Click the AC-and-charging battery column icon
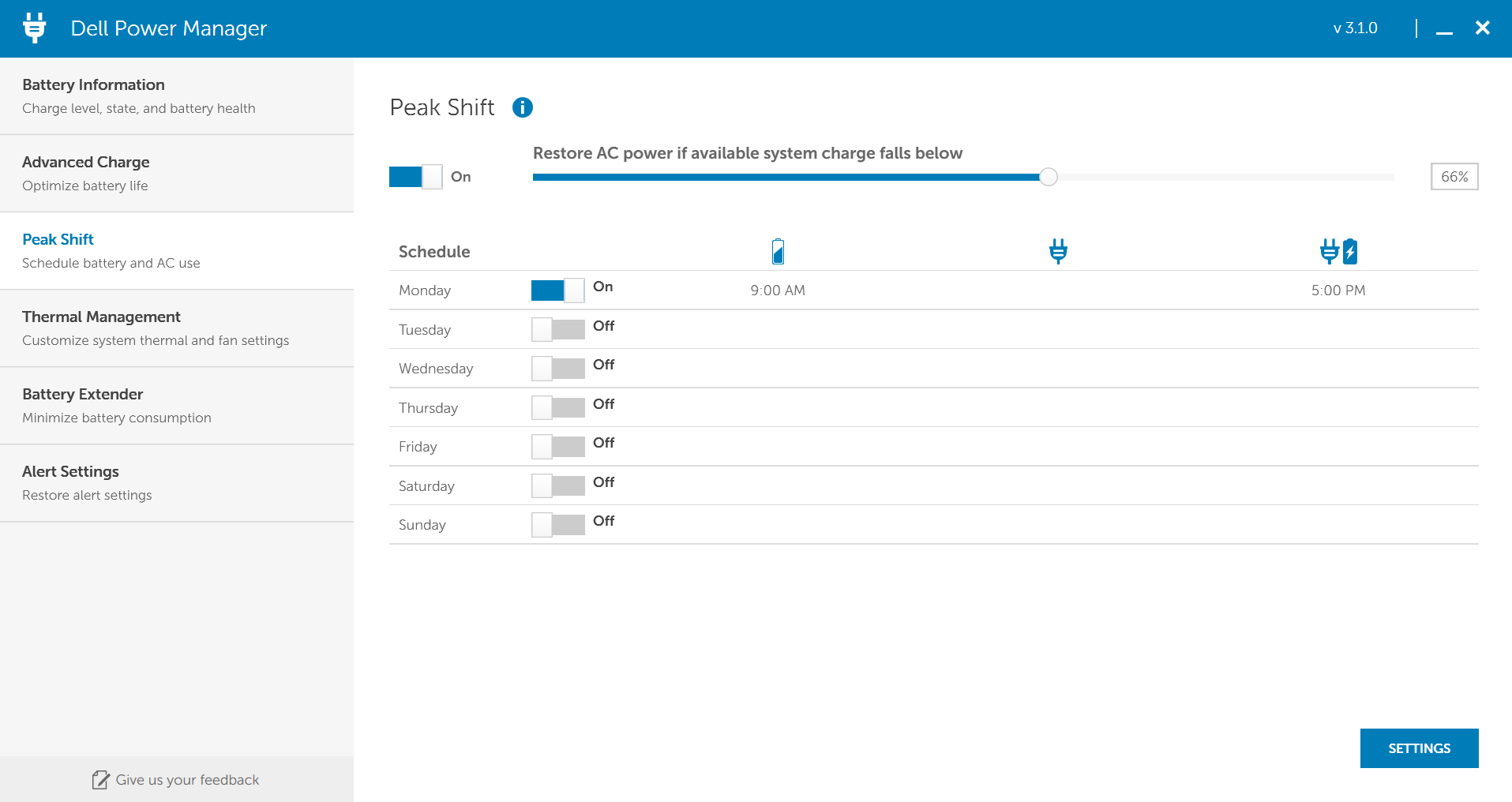 click(x=1338, y=251)
